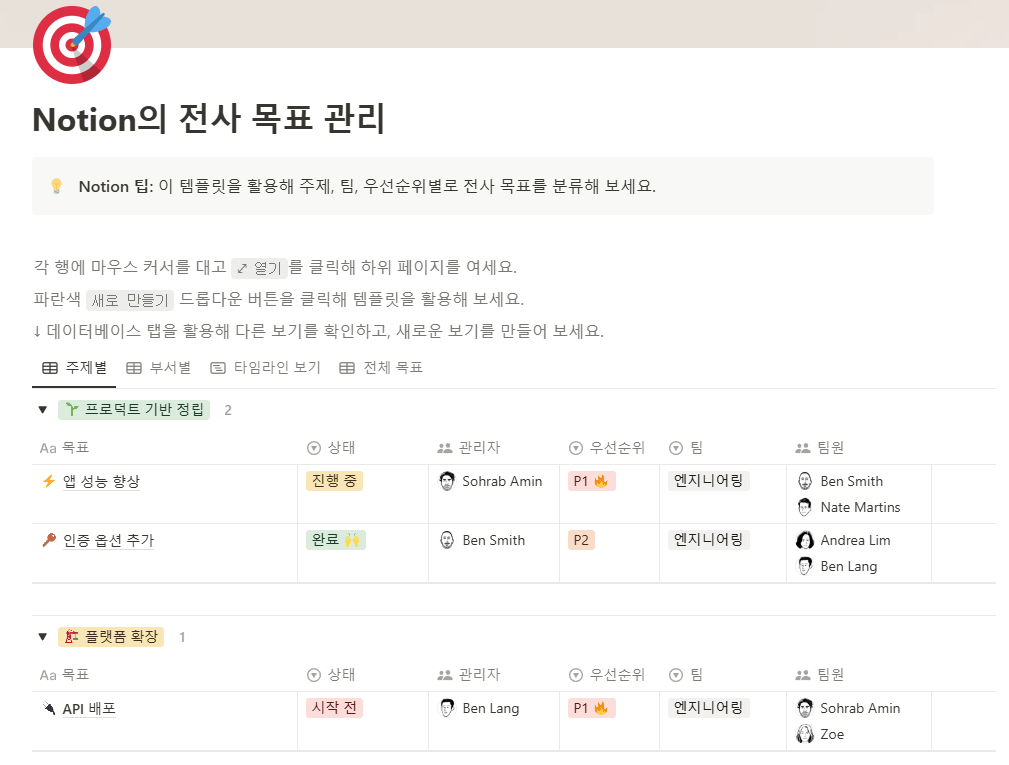Click the target page icon at the top
The image size is (1009, 765).
70,44
